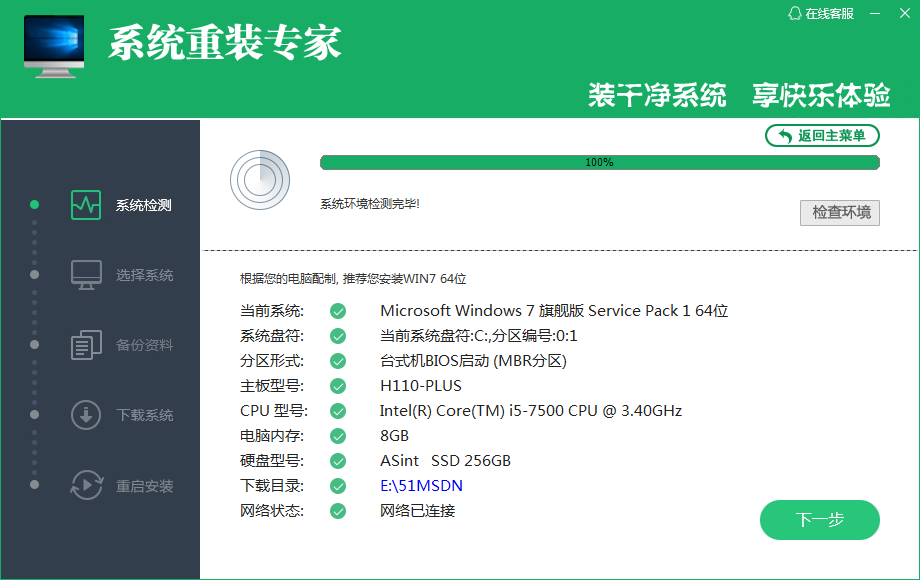Click the green checkmark beside 主板型号
Image resolution: width=920 pixels, height=580 pixels.
point(338,386)
